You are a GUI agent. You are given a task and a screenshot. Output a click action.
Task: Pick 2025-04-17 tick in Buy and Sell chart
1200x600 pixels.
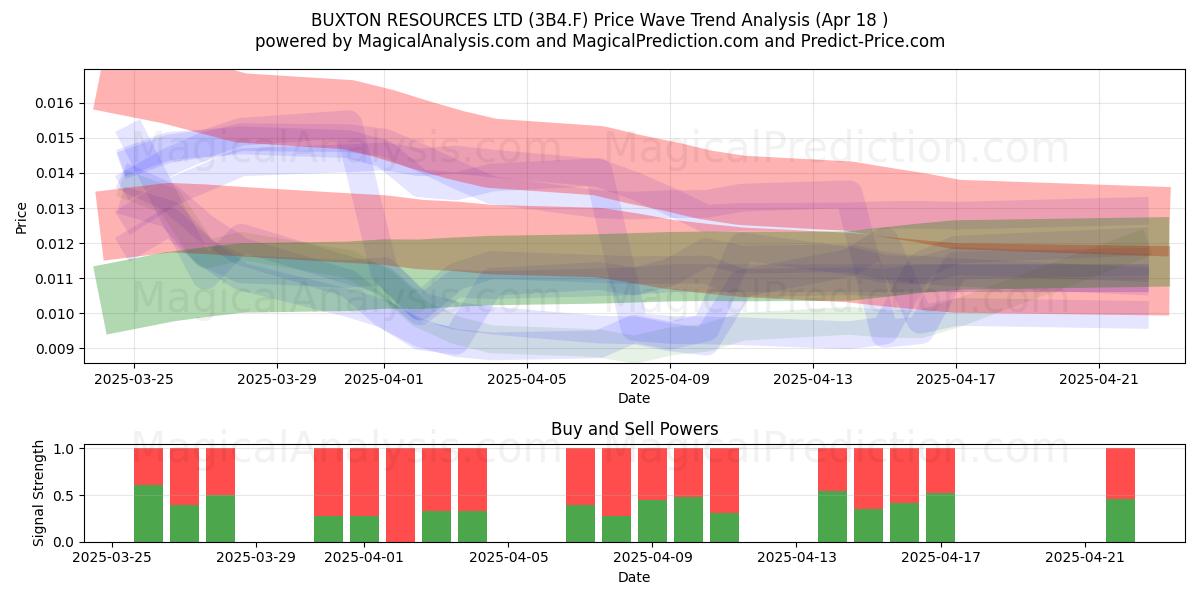click(941, 559)
